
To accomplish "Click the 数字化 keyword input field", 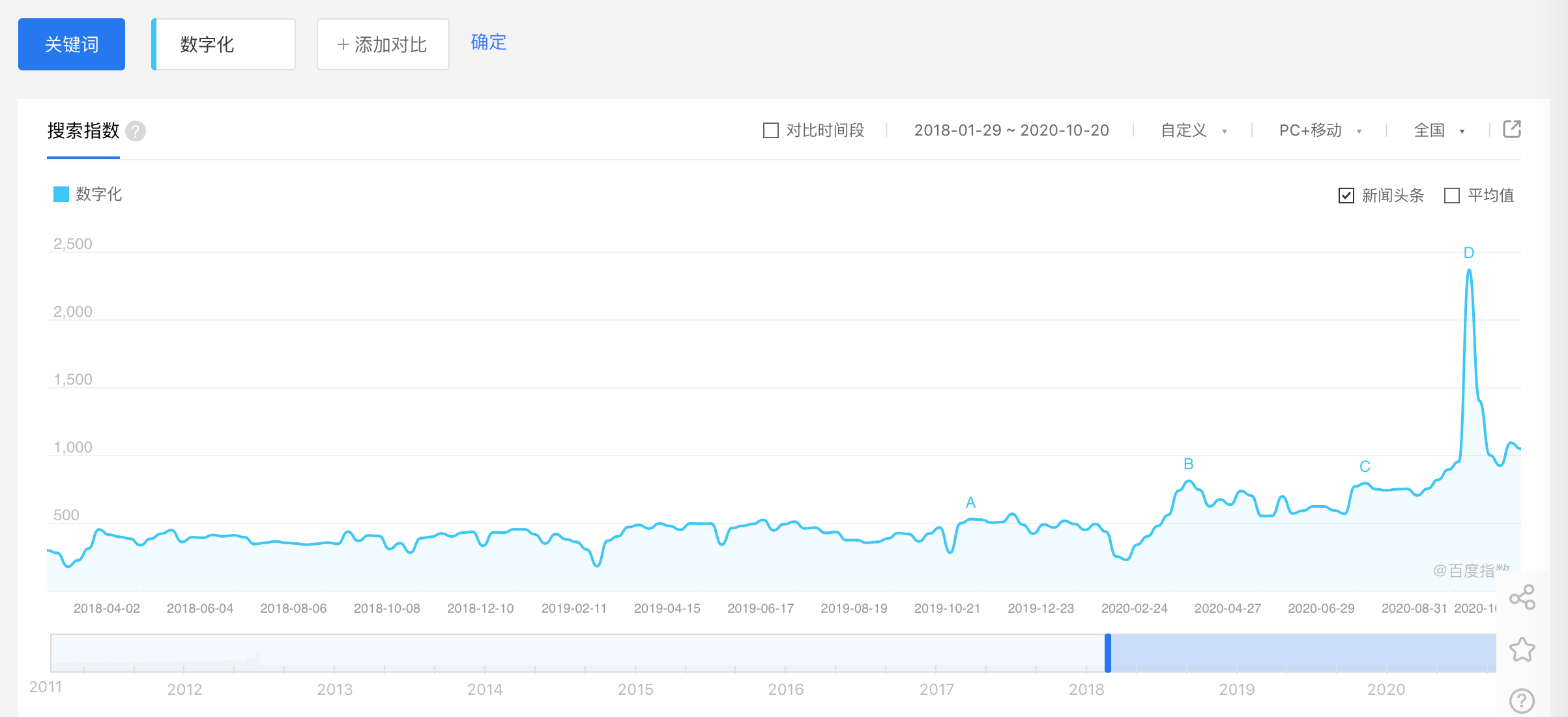I will click(x=224, y=44).
